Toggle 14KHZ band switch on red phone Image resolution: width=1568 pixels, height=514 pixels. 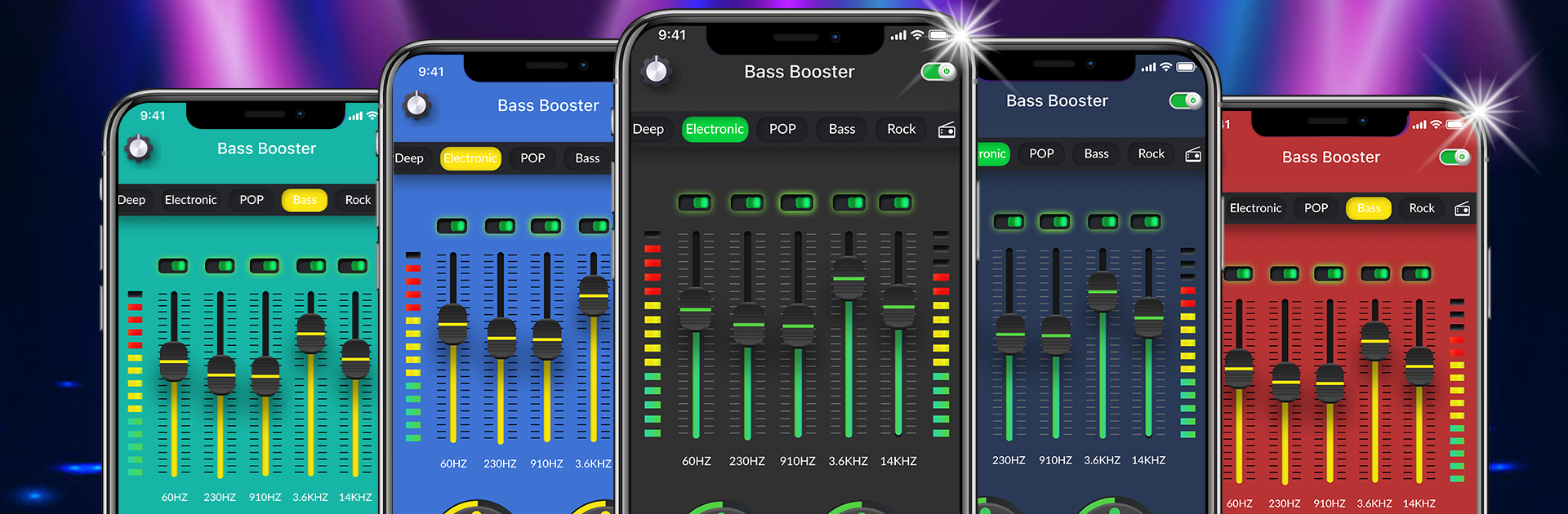[1417, 274]
